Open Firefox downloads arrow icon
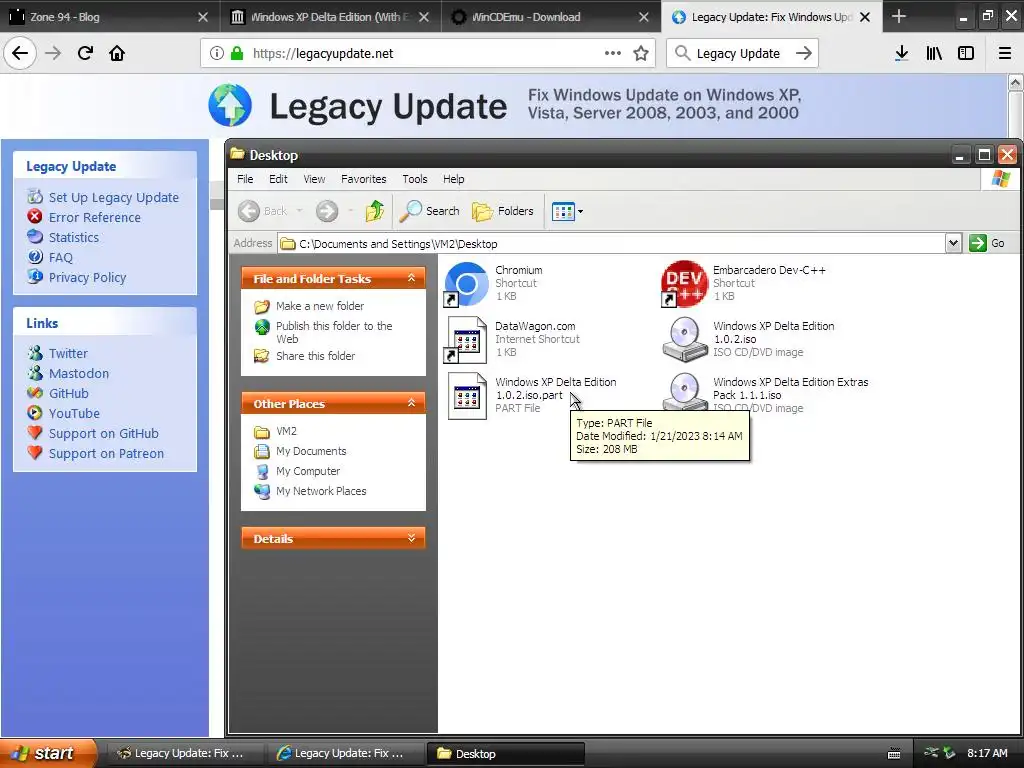The width and height of the screenshot is (1024, 768). pyautogui.click(x=902, y=54)
